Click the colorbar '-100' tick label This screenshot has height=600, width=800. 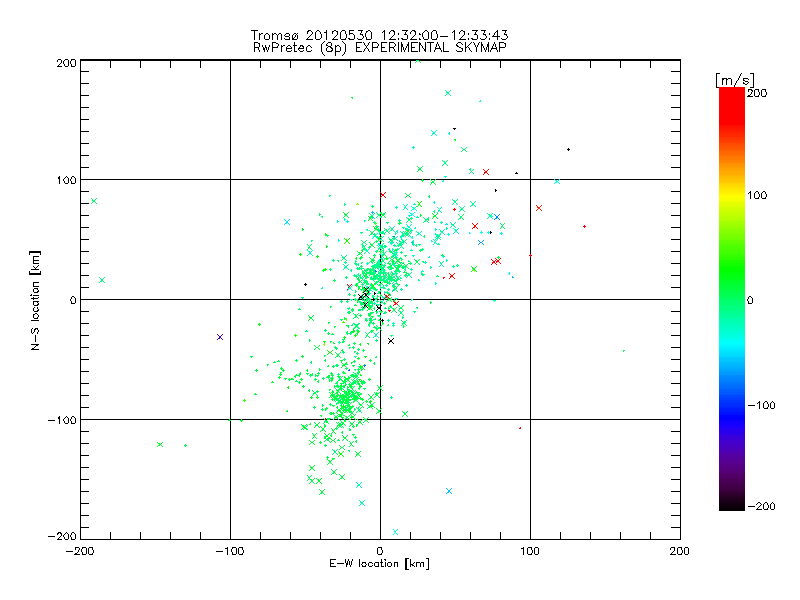point(761,405)
